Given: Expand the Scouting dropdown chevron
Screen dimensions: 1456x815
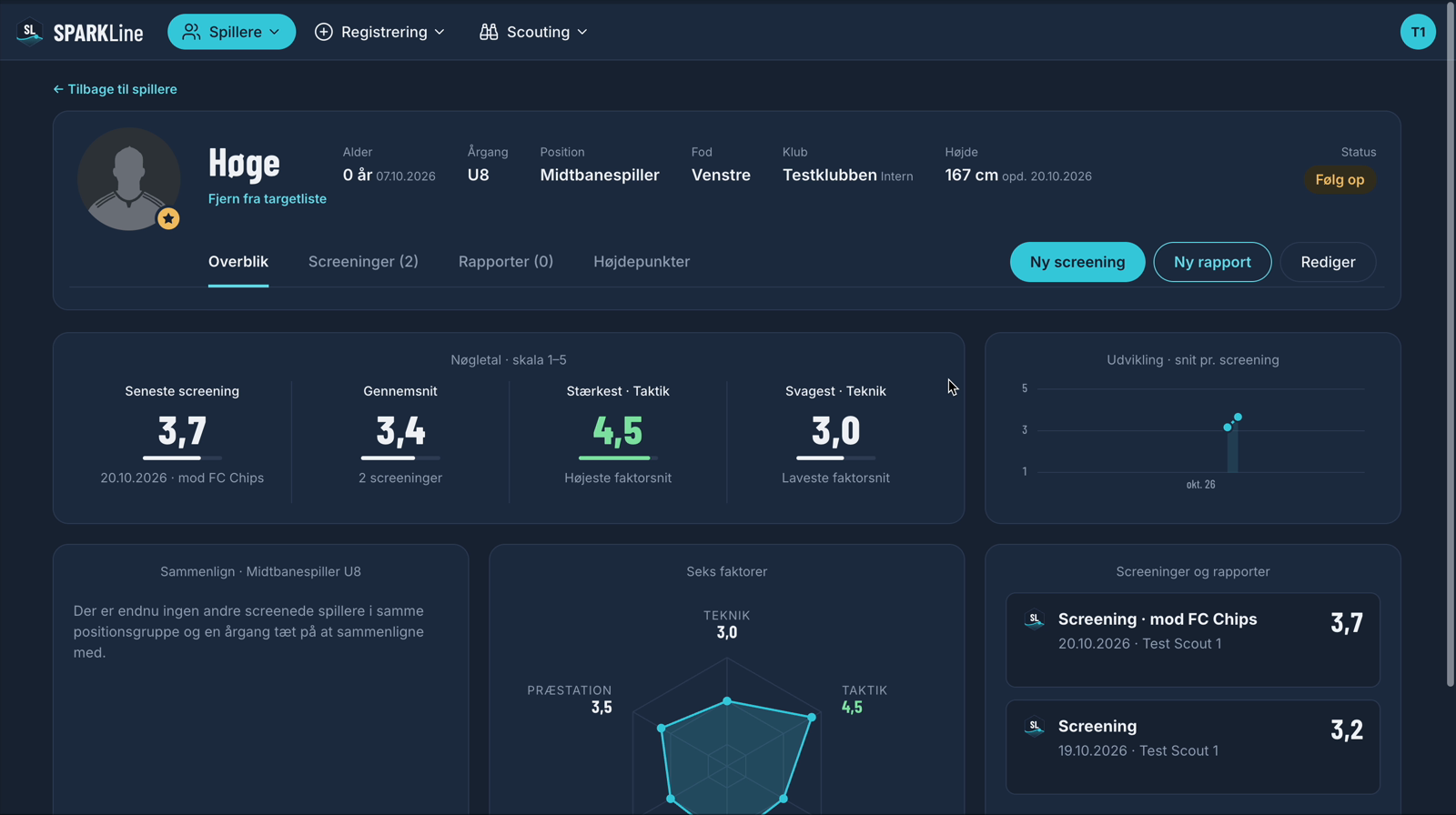Looking at the screenshot, I should 582,32.
